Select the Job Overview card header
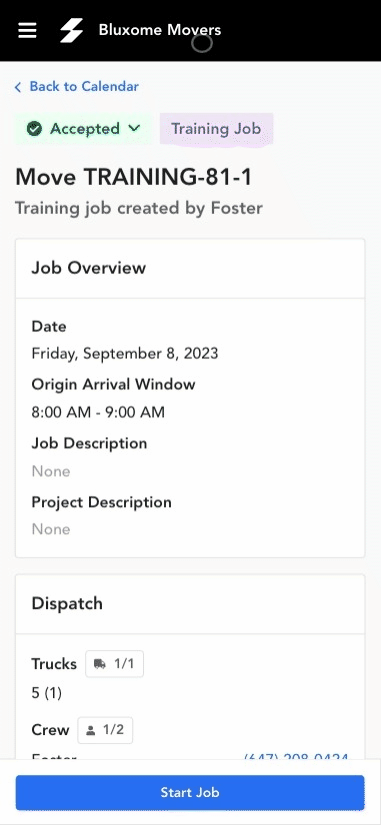Viewport: 381px width, 825px height. click(x=190, y=268)
